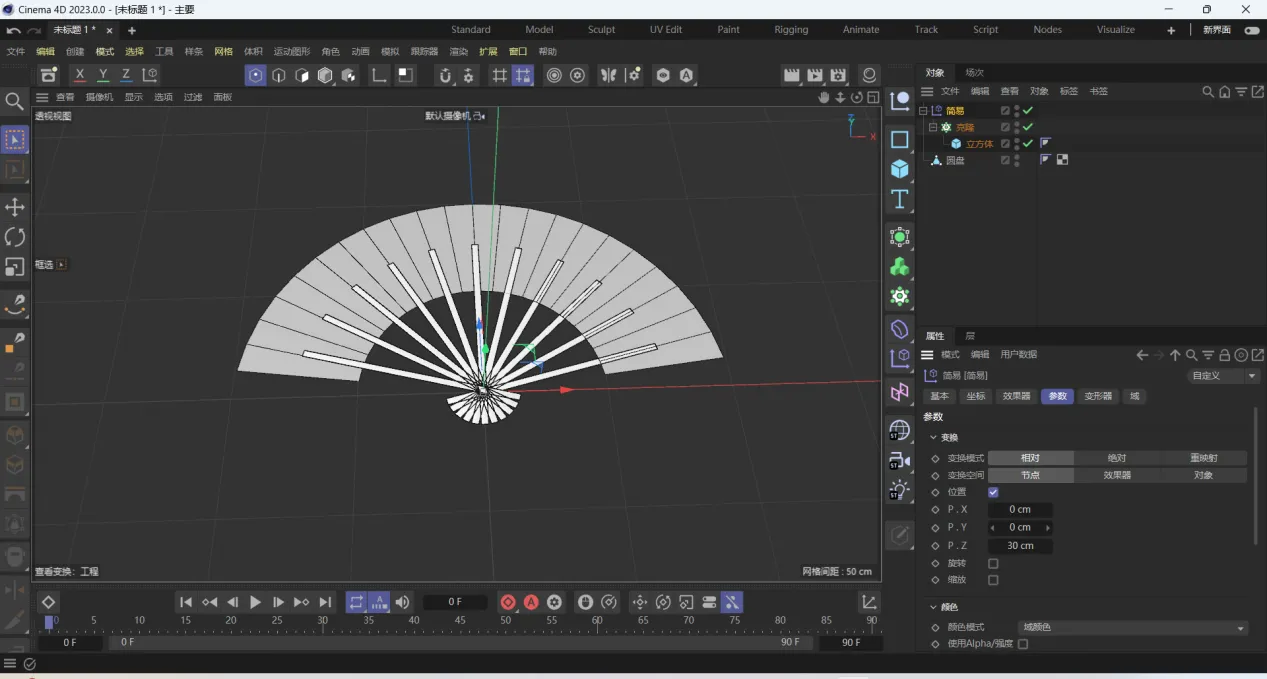Open the 网格 menu in the menu bar
This screenshot has height=679, width=1267.
click(x=223, y=51)
